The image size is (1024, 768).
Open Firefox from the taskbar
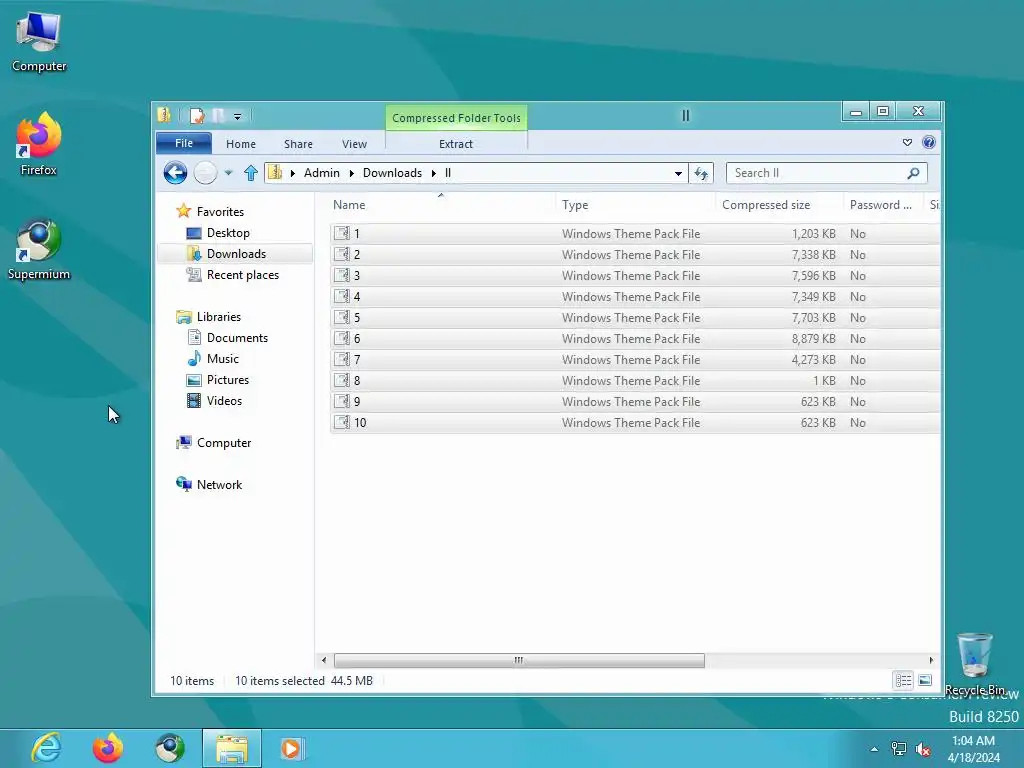tap(108, 748)
